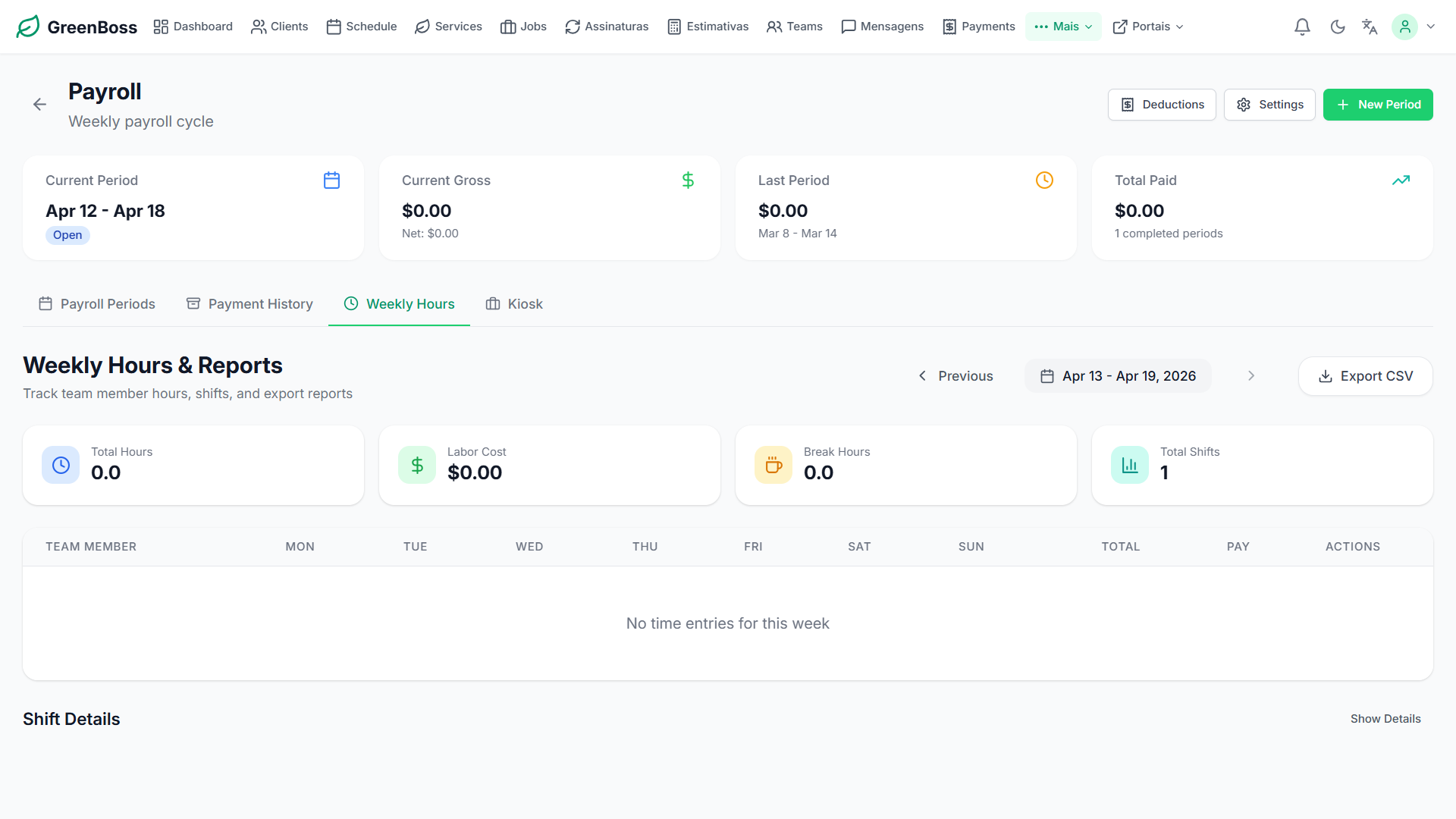Click the dollar icon in Current Gross card
The width and height of the screenshot is (1456, 819).
(688, 180)
